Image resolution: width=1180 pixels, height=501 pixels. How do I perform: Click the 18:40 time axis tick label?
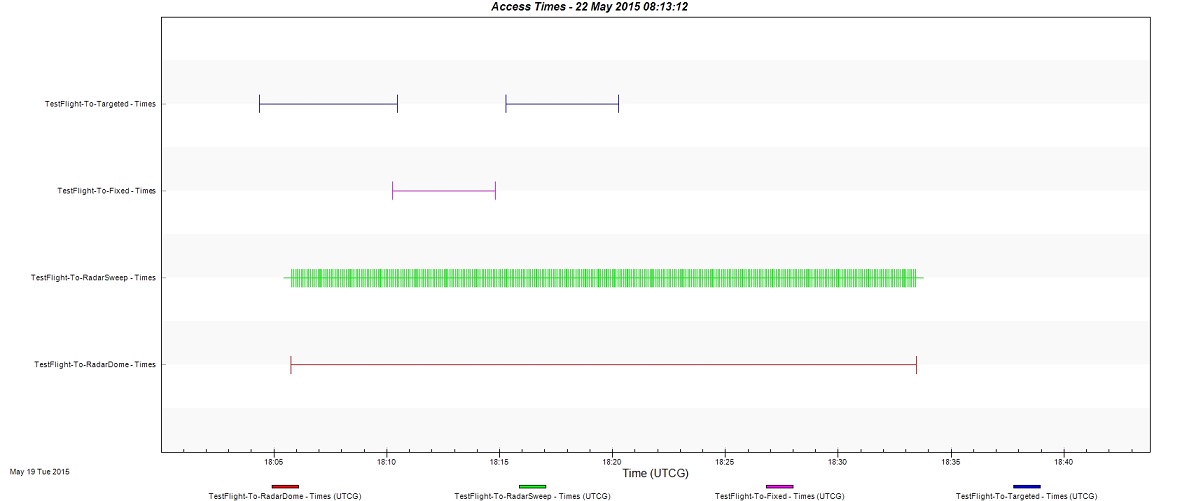pyautogui.click(x=1064, y=462)
